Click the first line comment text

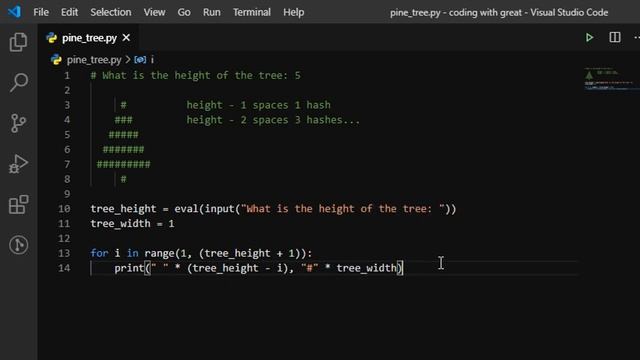point(196,76)
